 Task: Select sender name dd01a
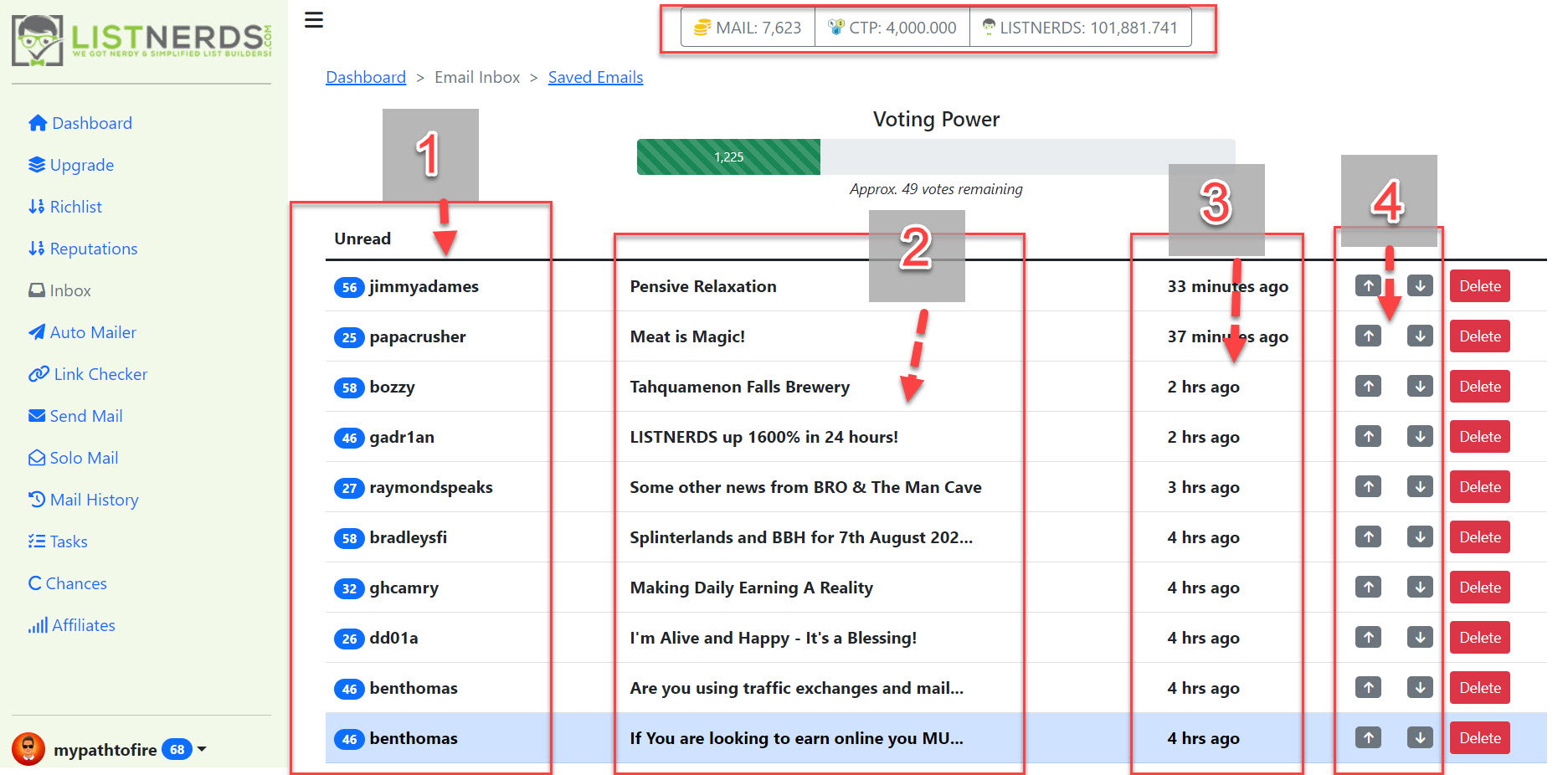(393, 638)
